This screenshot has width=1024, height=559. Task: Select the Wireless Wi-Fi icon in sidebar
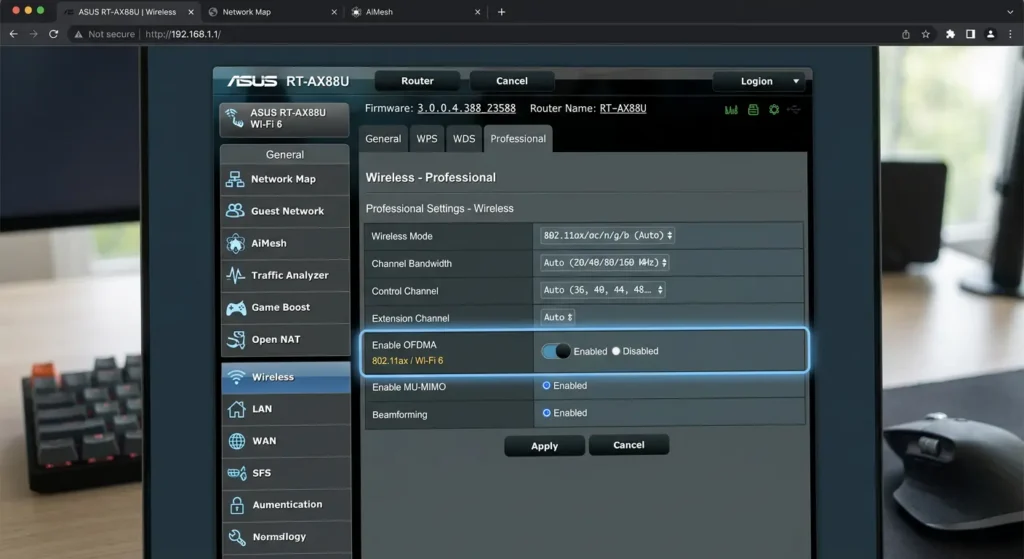point(236,377)
